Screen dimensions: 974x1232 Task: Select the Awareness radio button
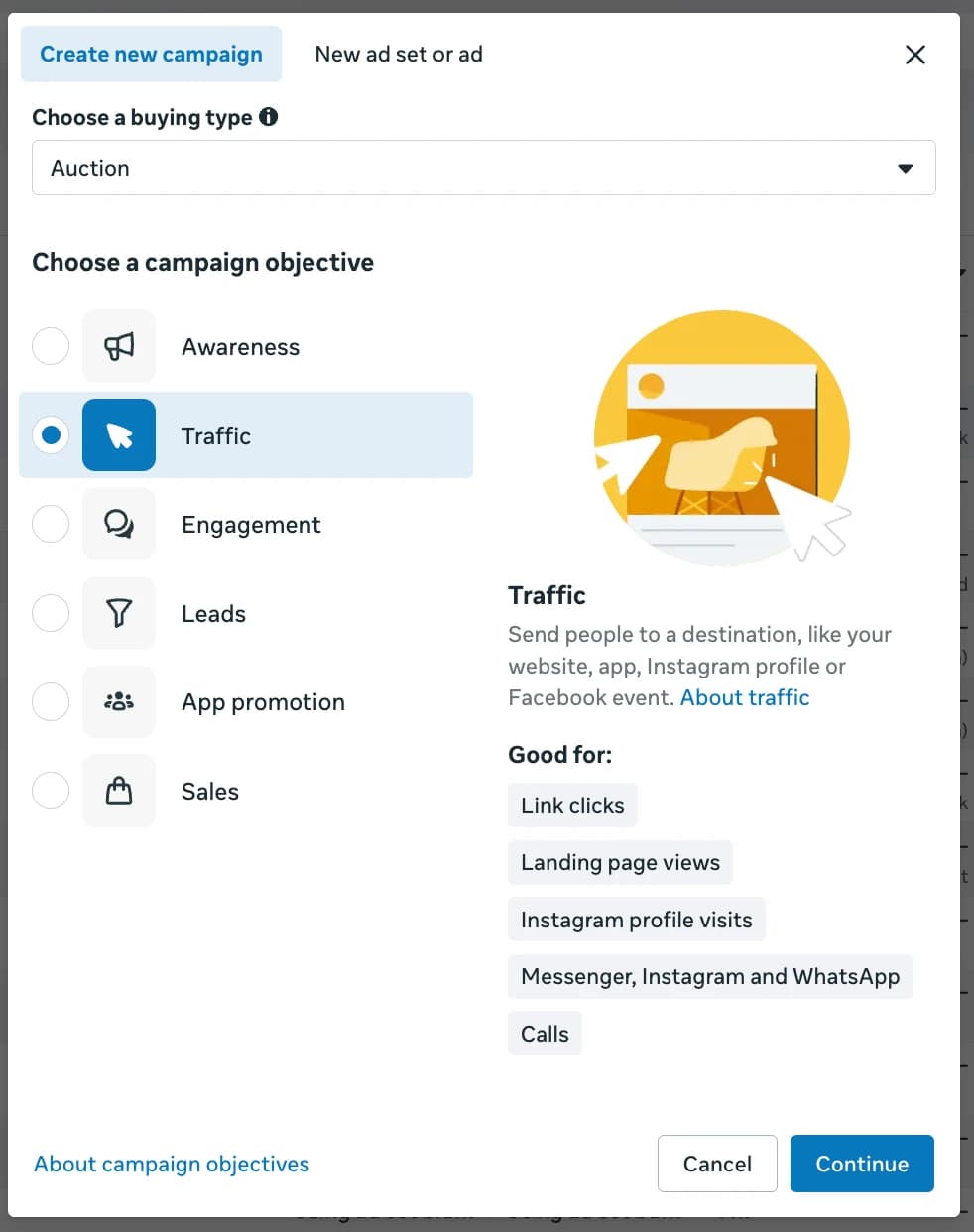51,346
